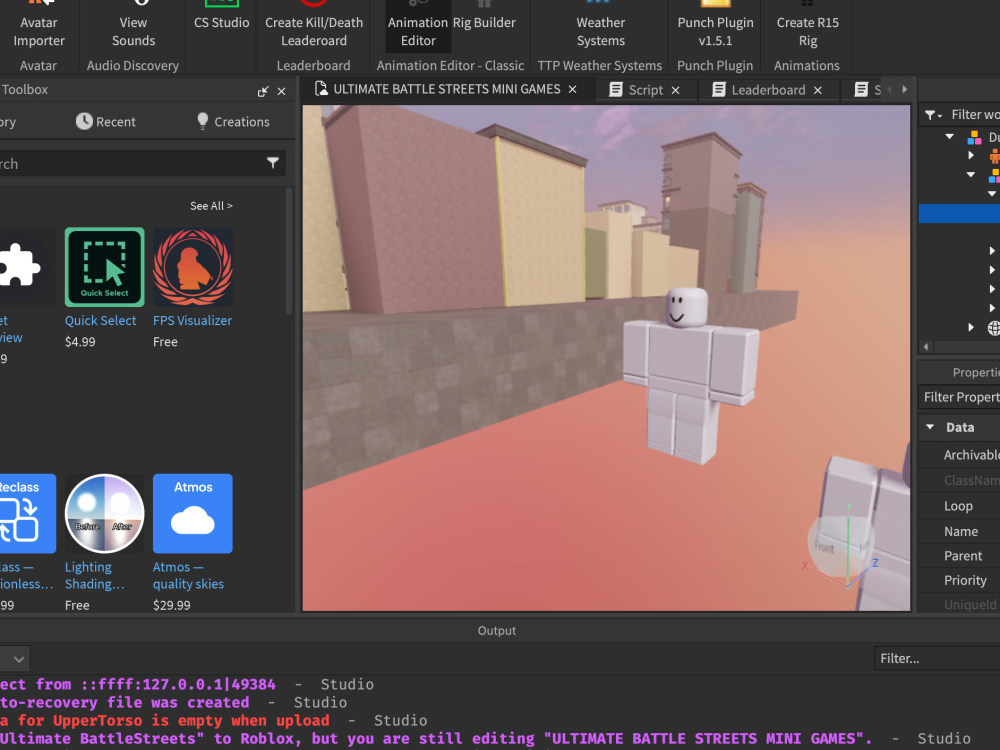Viewport: 1000px width, 750px height.
Task: Open the Lighting Shading title link
Action: point(94,575)
